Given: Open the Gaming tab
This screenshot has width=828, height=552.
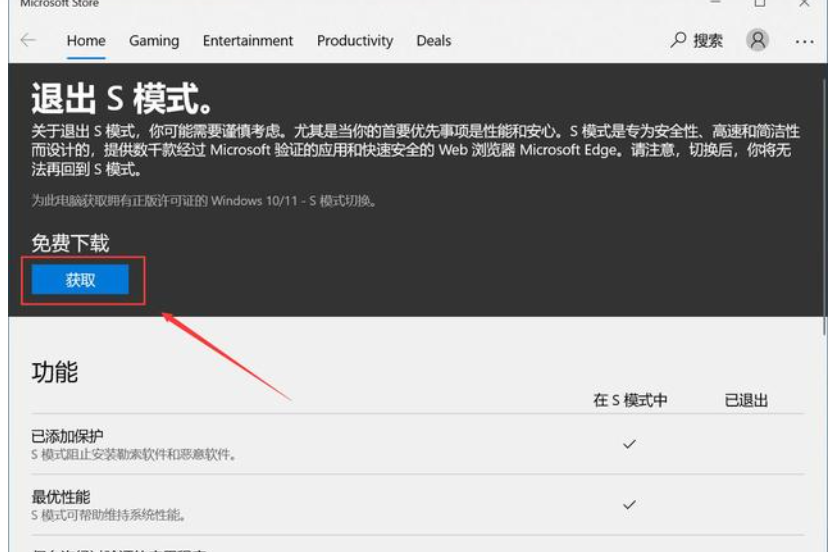Looking at the screenshot, I should click(x=154, y=41).
